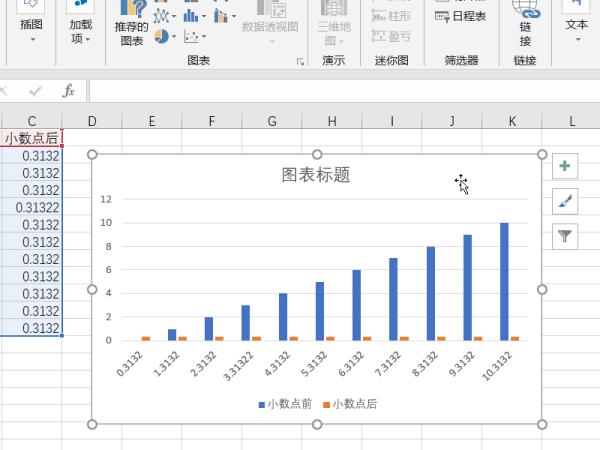Open the chart styles paintbrush button
This screenshot has height=450, width=600.
pyautogui.click(x=565, y=201)
